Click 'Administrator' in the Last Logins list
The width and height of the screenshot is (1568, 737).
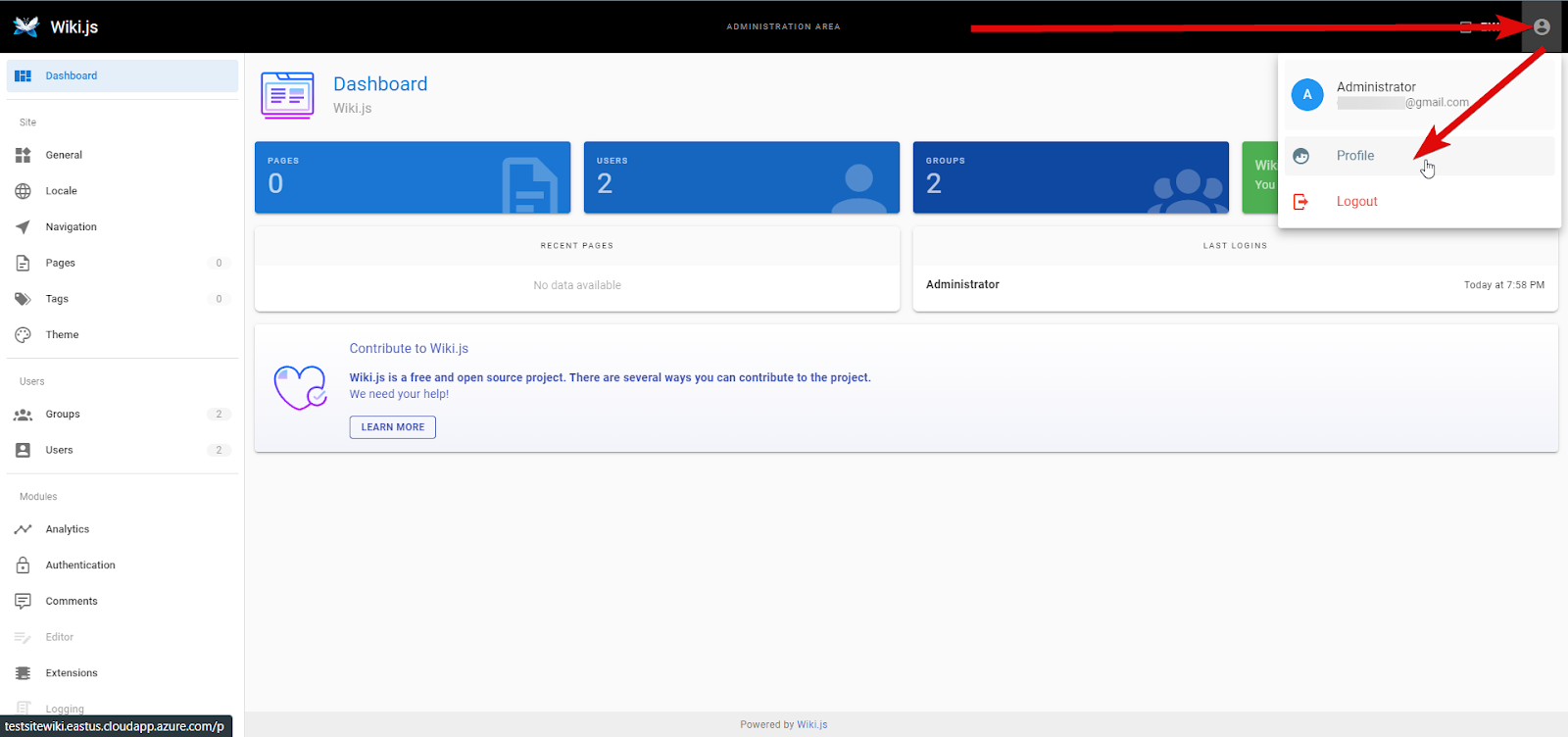point(962,284)
